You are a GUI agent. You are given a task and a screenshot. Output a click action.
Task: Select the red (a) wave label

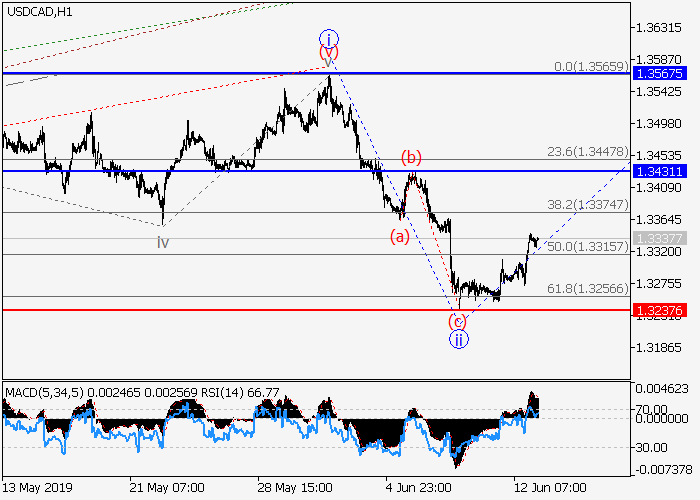(x=398, y=236)
